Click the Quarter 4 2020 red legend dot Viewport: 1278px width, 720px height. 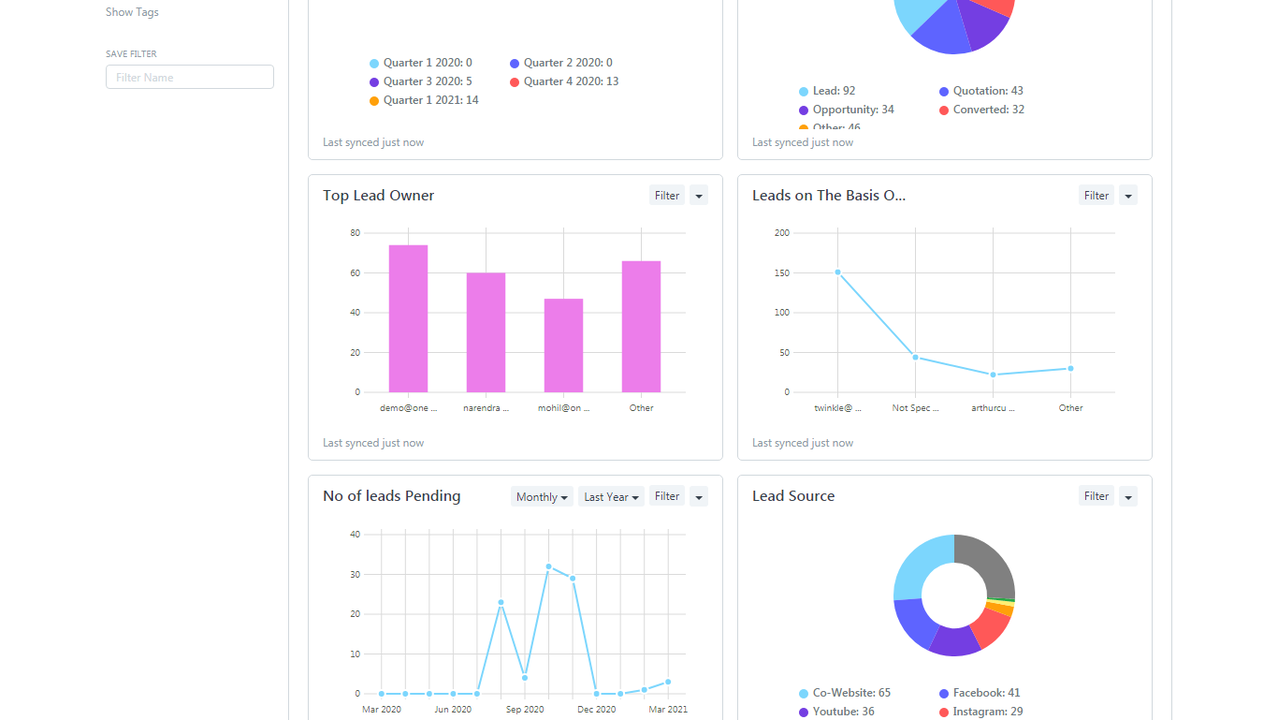(x=514, y=82)
